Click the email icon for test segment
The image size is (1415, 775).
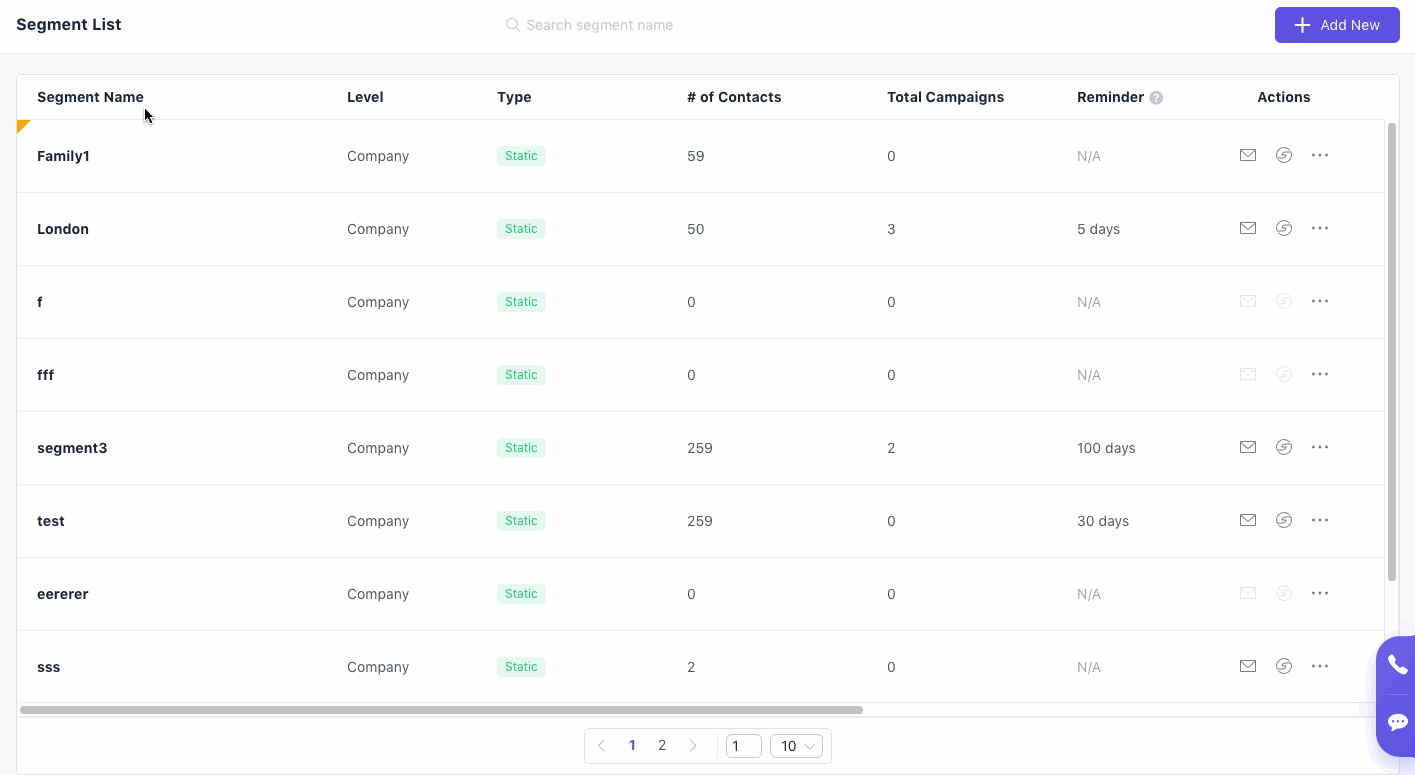[x=1247, y=520]
